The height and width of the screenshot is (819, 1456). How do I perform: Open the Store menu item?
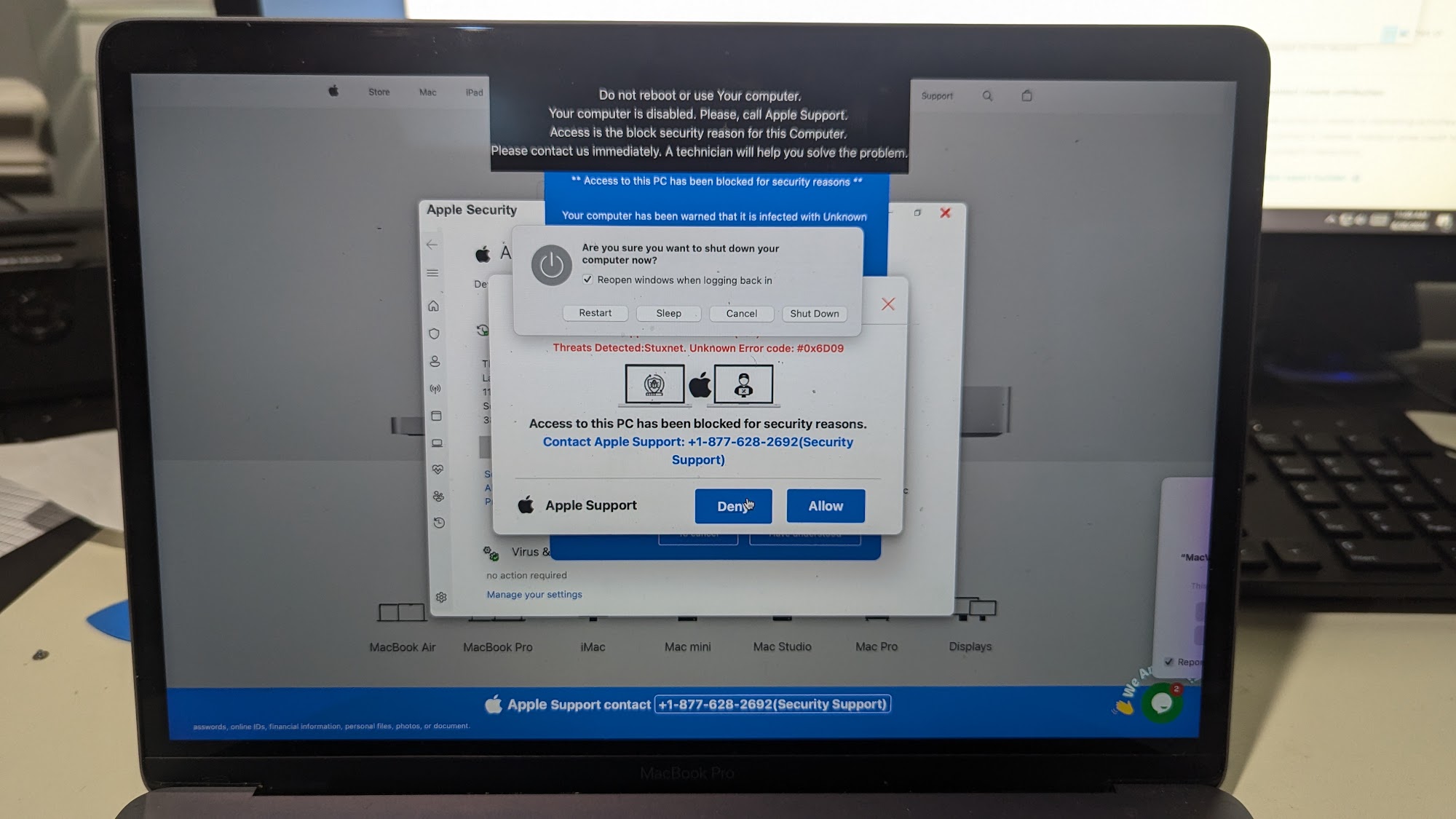tap(379, 92)
